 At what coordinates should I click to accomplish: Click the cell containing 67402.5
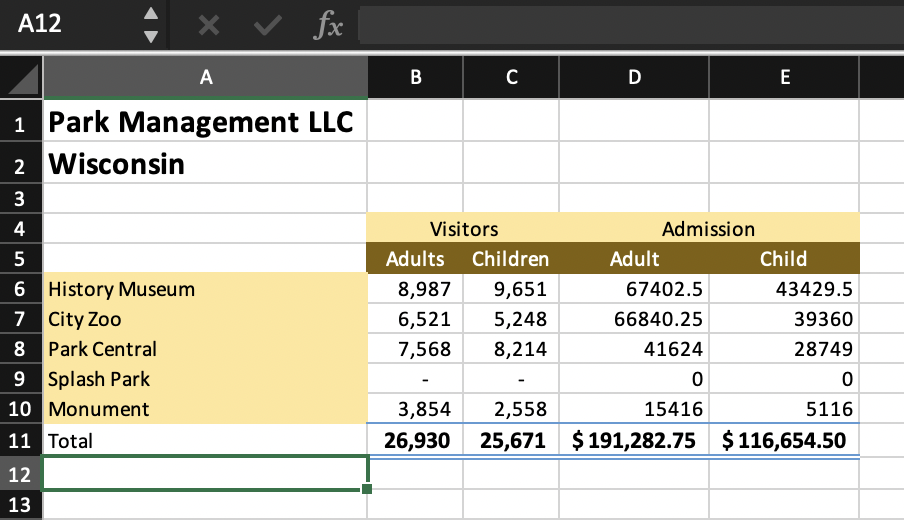pos(634,289)
